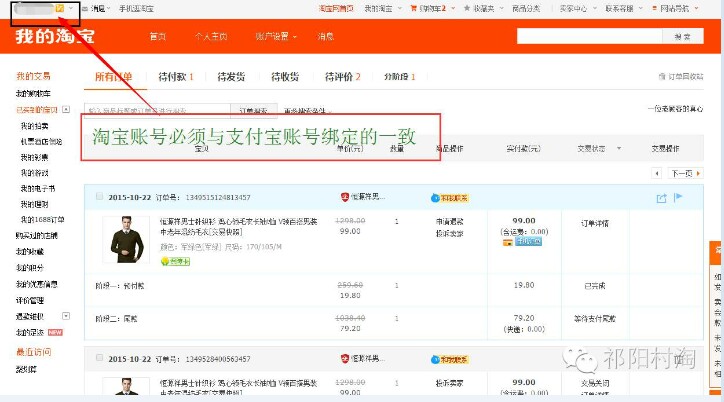The width and height of the screenshot is (724, 402).
Task: Click the share icon on the first order
Action: pos(661,198)
